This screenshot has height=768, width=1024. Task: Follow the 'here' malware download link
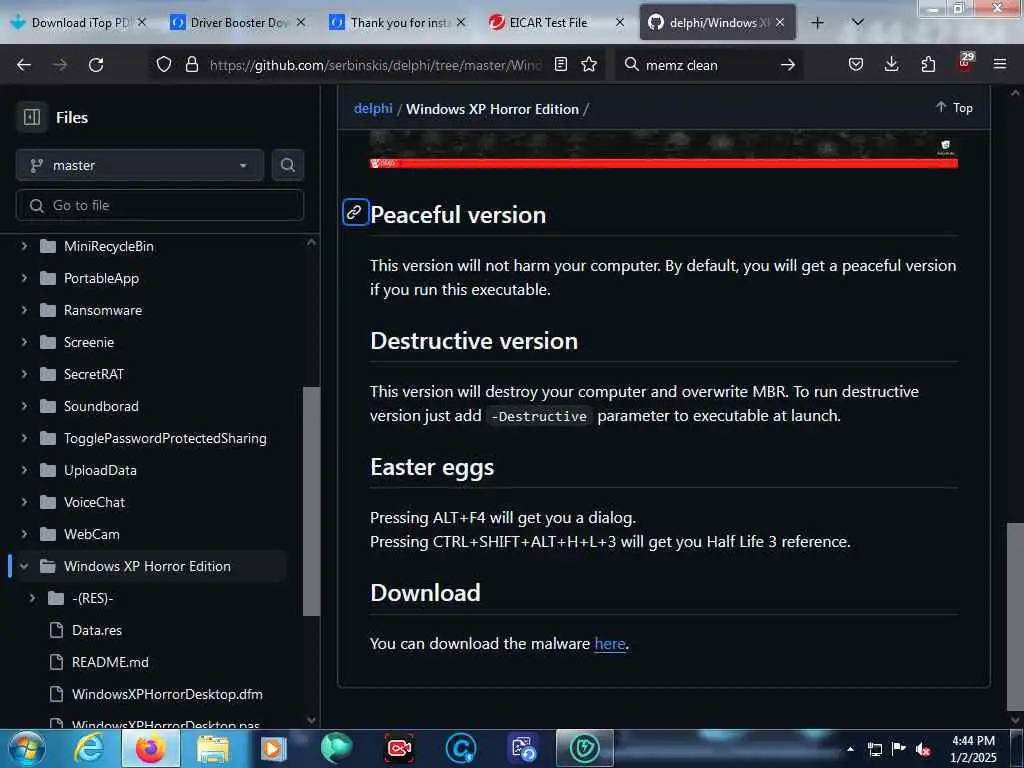tap(610, 643)
